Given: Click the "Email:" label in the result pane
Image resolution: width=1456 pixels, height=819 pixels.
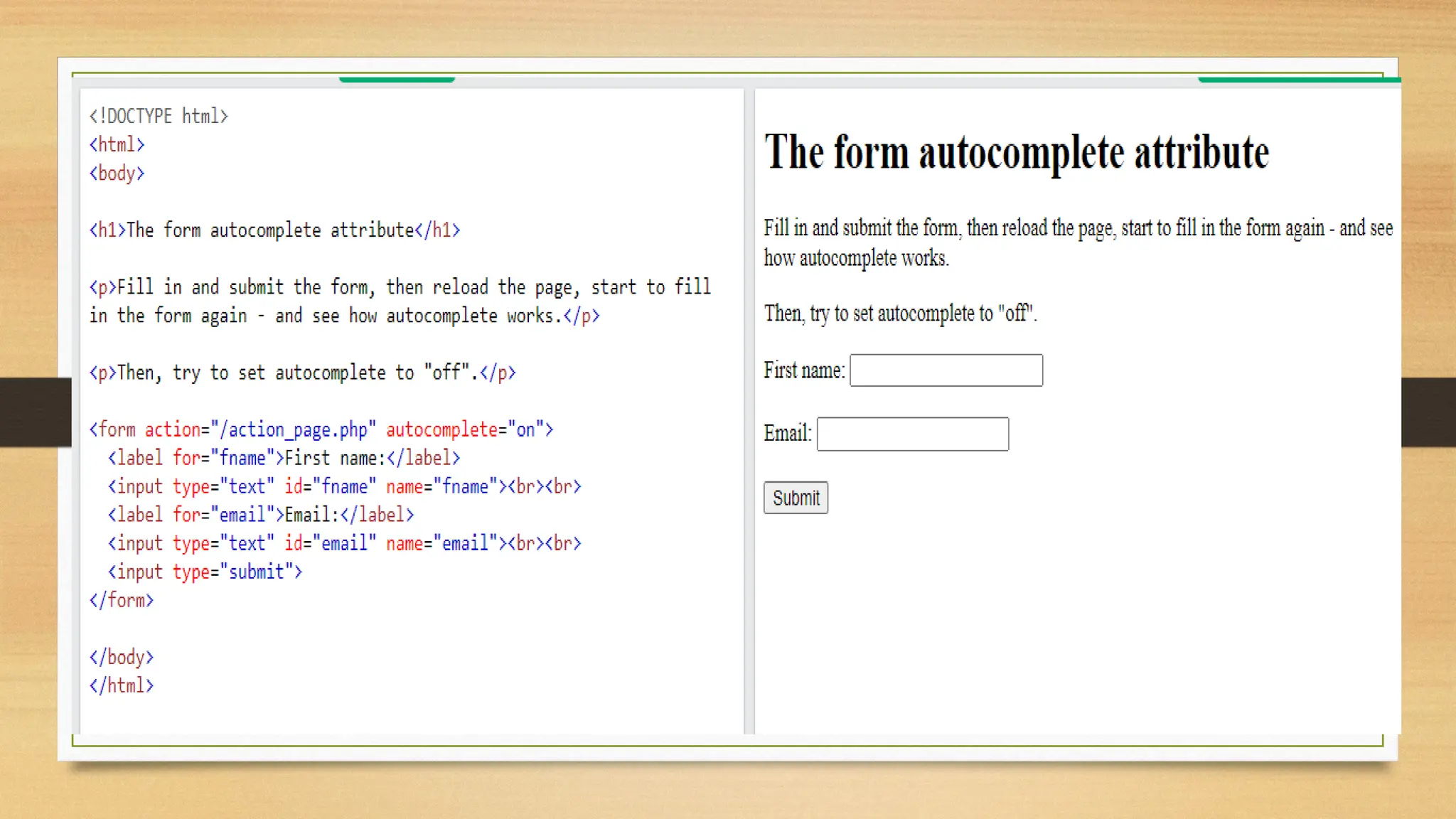Looking at the screenshot, I should 787,433.
